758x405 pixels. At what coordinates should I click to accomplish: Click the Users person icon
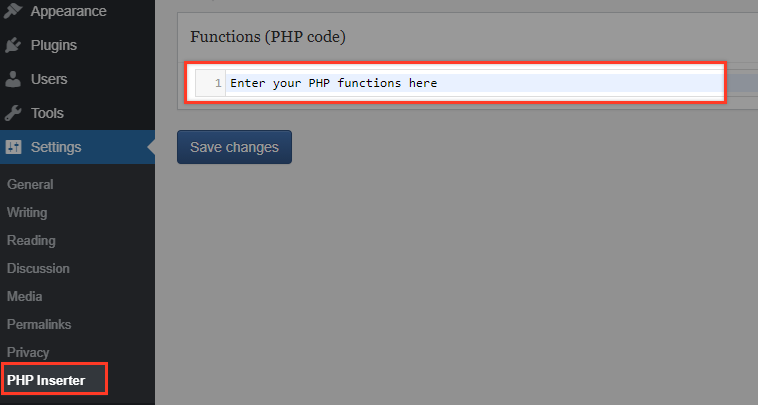point(13,79)
